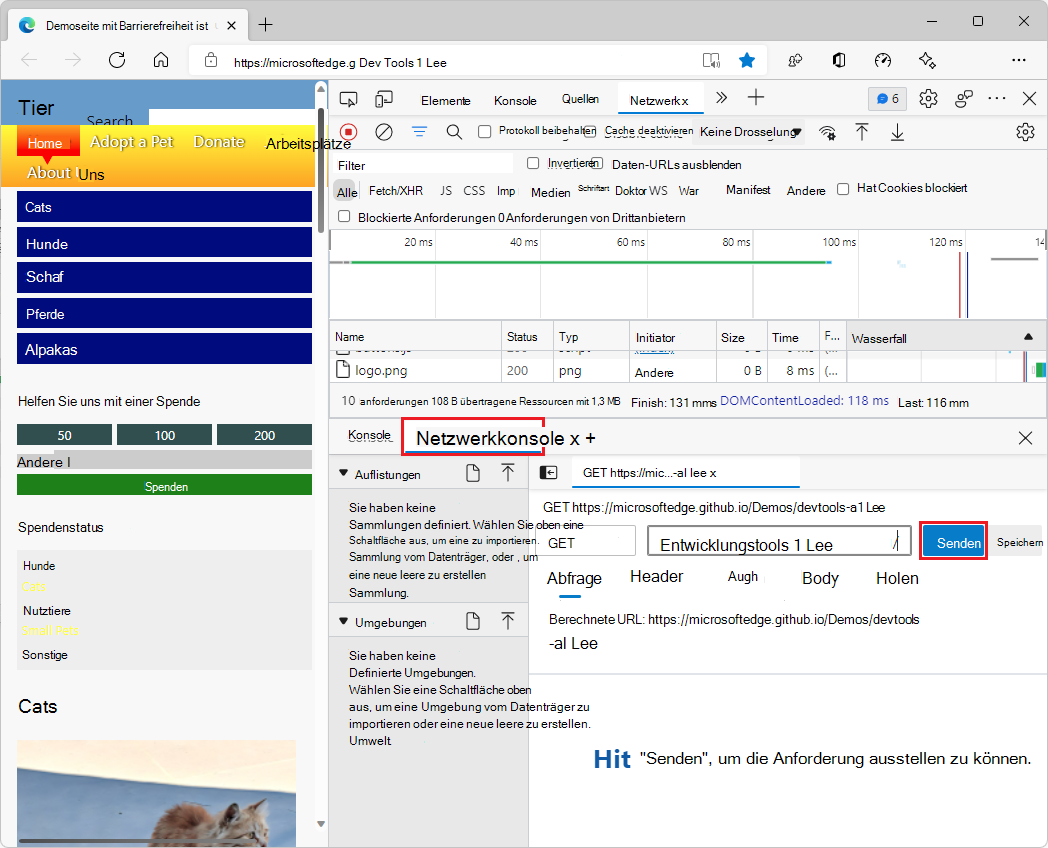Click the Senden button
This screenshot has height=848, width=1048.
point(953,541)
